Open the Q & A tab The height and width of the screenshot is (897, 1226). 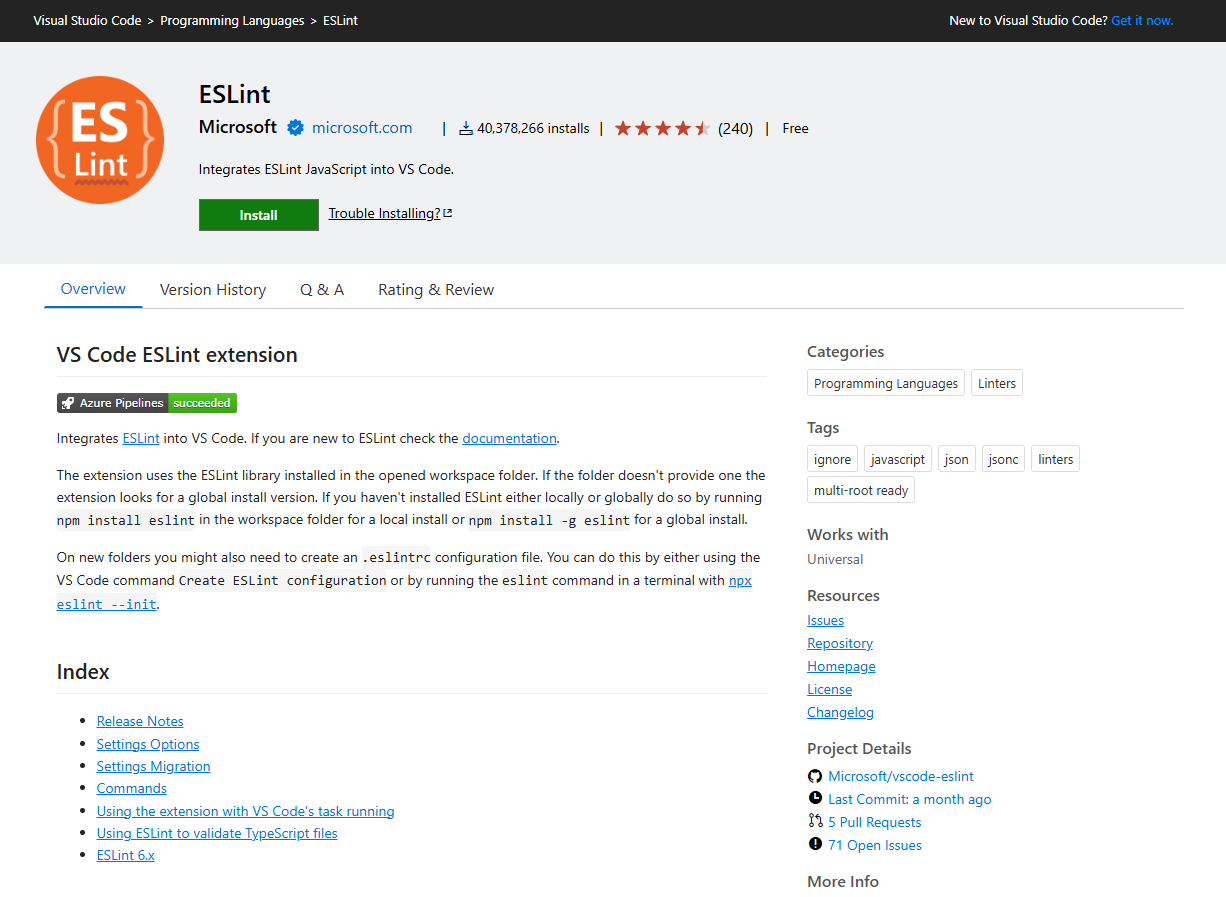tap(322, 290)
